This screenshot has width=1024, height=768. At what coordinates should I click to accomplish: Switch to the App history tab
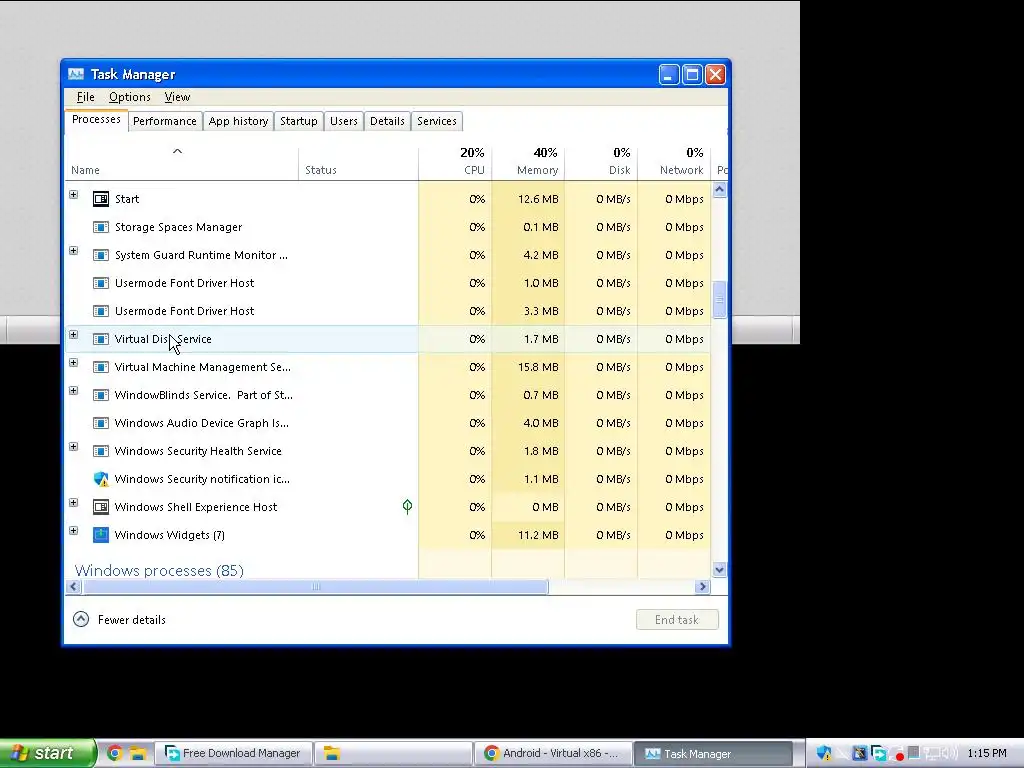click(x=238, y=121)
